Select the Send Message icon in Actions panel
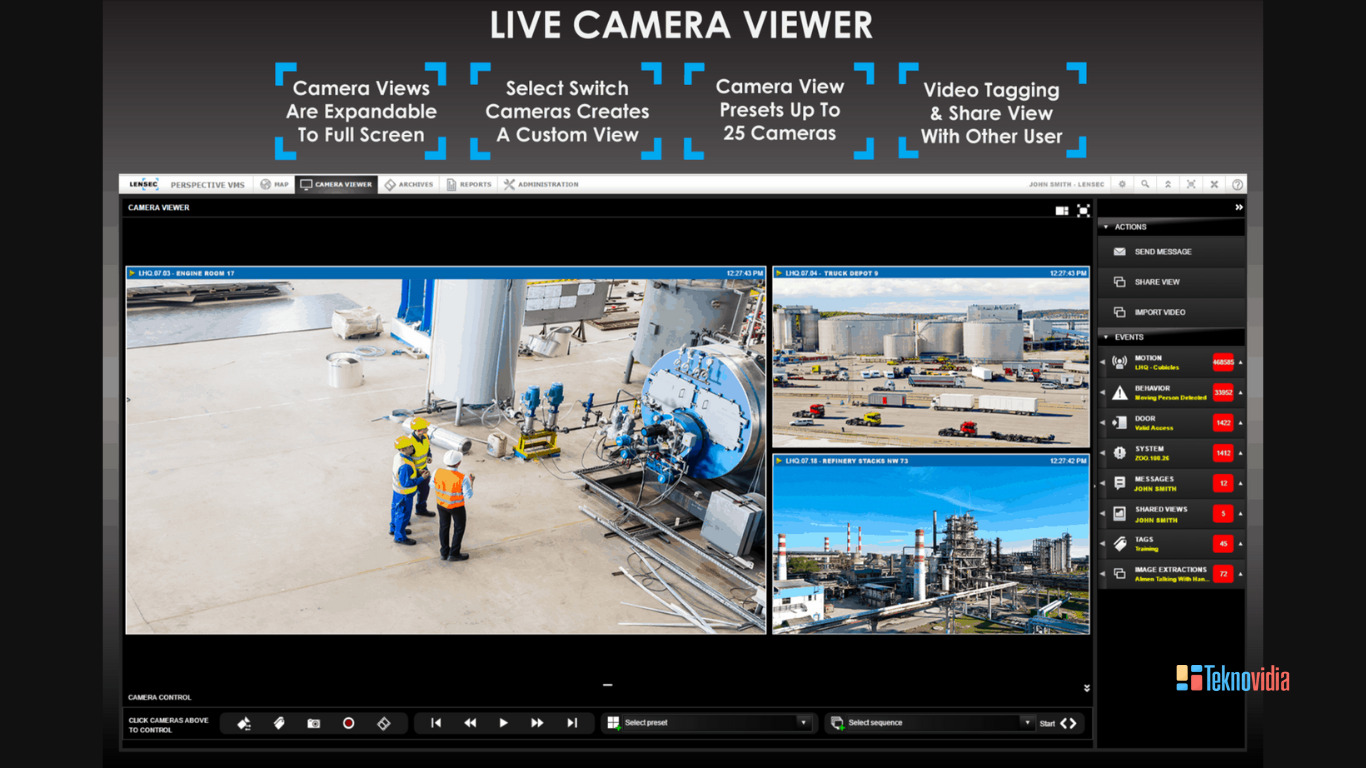1366x768 pixels. coord(1119,251)
